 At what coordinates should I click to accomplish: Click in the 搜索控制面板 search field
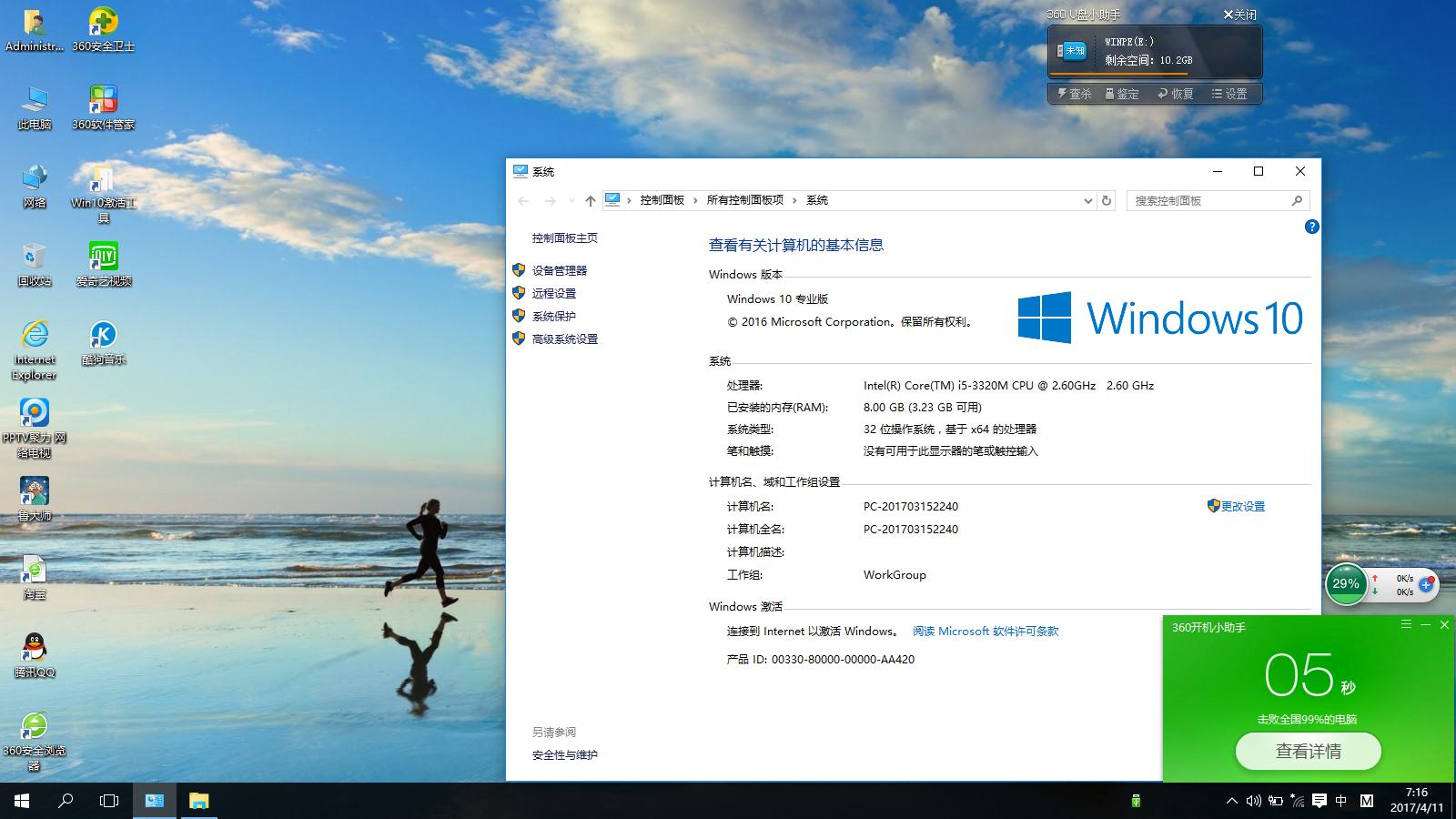(x=1219, y=200)
